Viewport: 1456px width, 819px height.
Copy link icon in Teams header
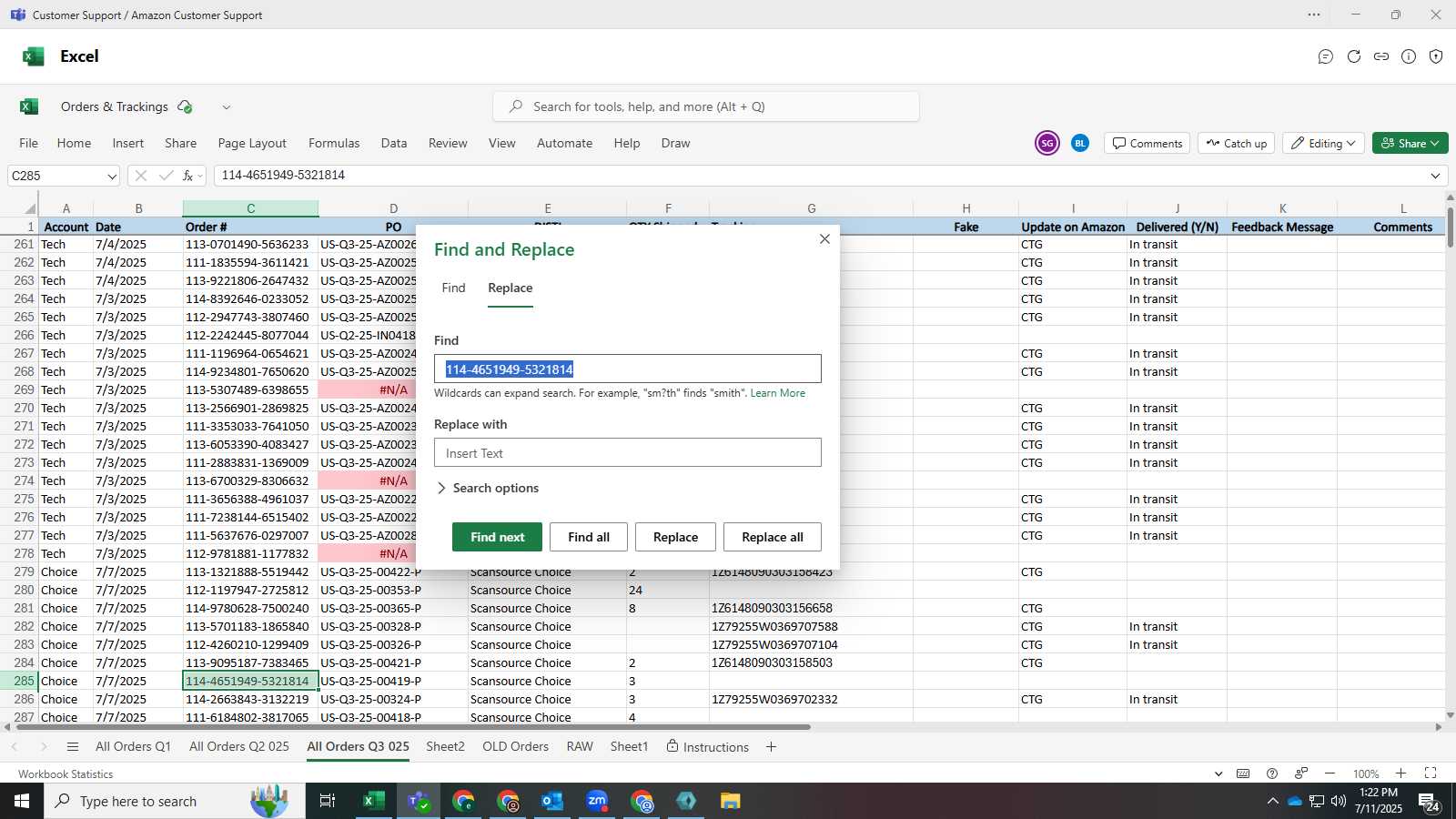(x=1381, y=56)
